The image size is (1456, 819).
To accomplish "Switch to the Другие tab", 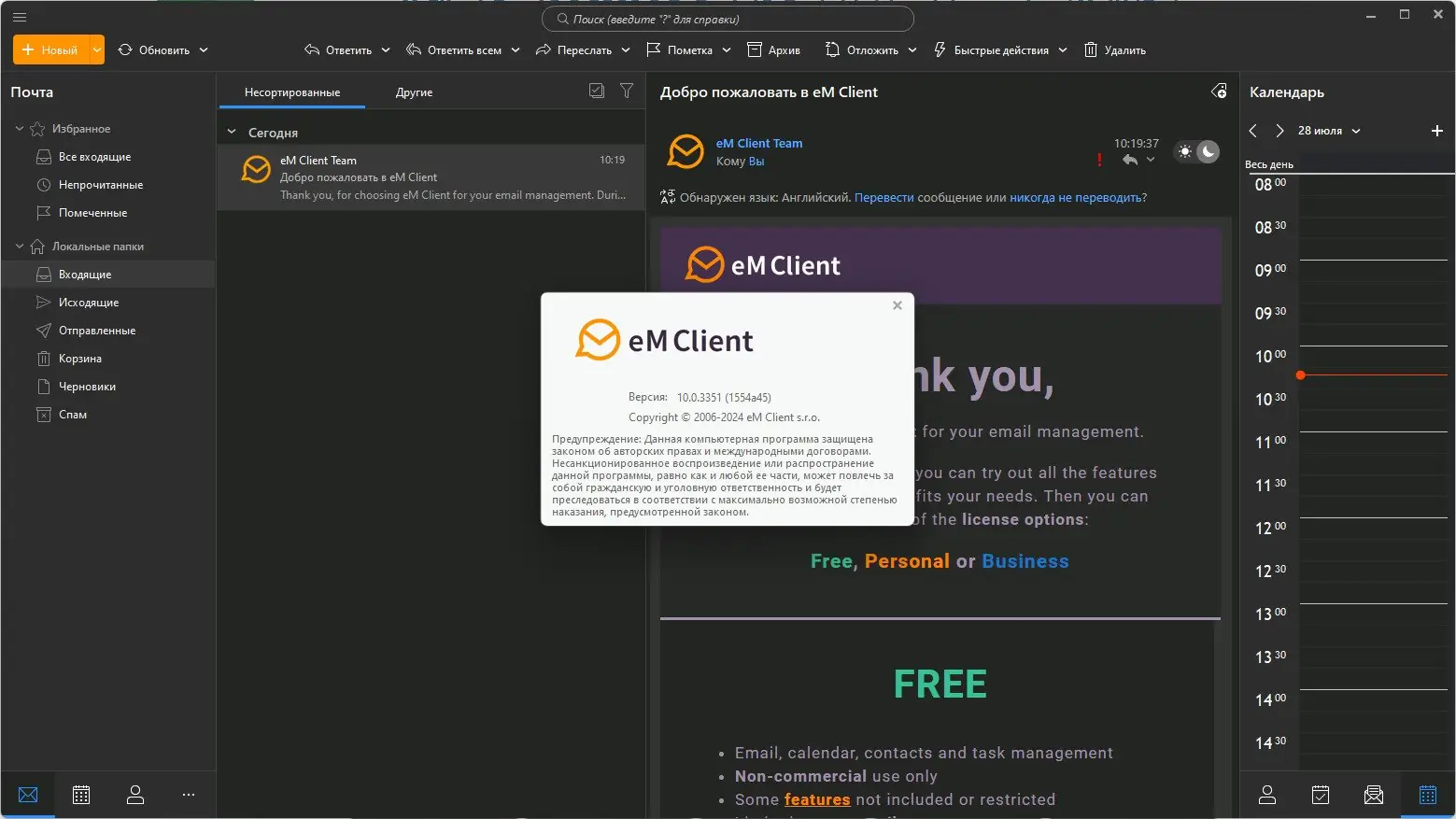I will (414, 92).
